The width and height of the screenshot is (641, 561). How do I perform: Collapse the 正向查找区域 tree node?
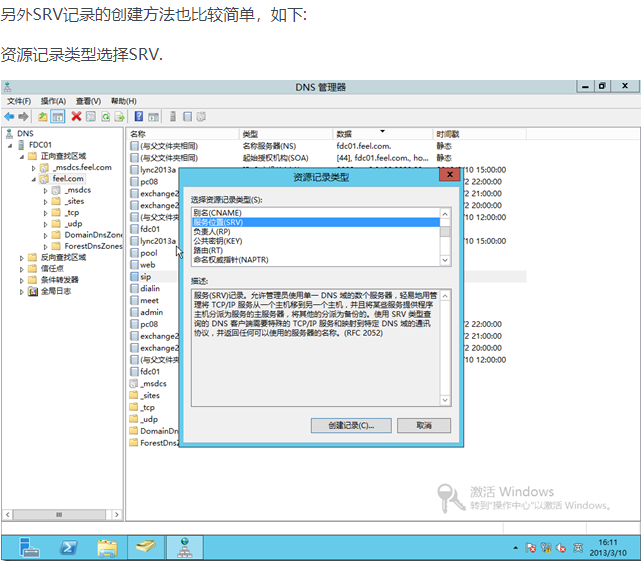pyautogui.click(x=22, y=156)
